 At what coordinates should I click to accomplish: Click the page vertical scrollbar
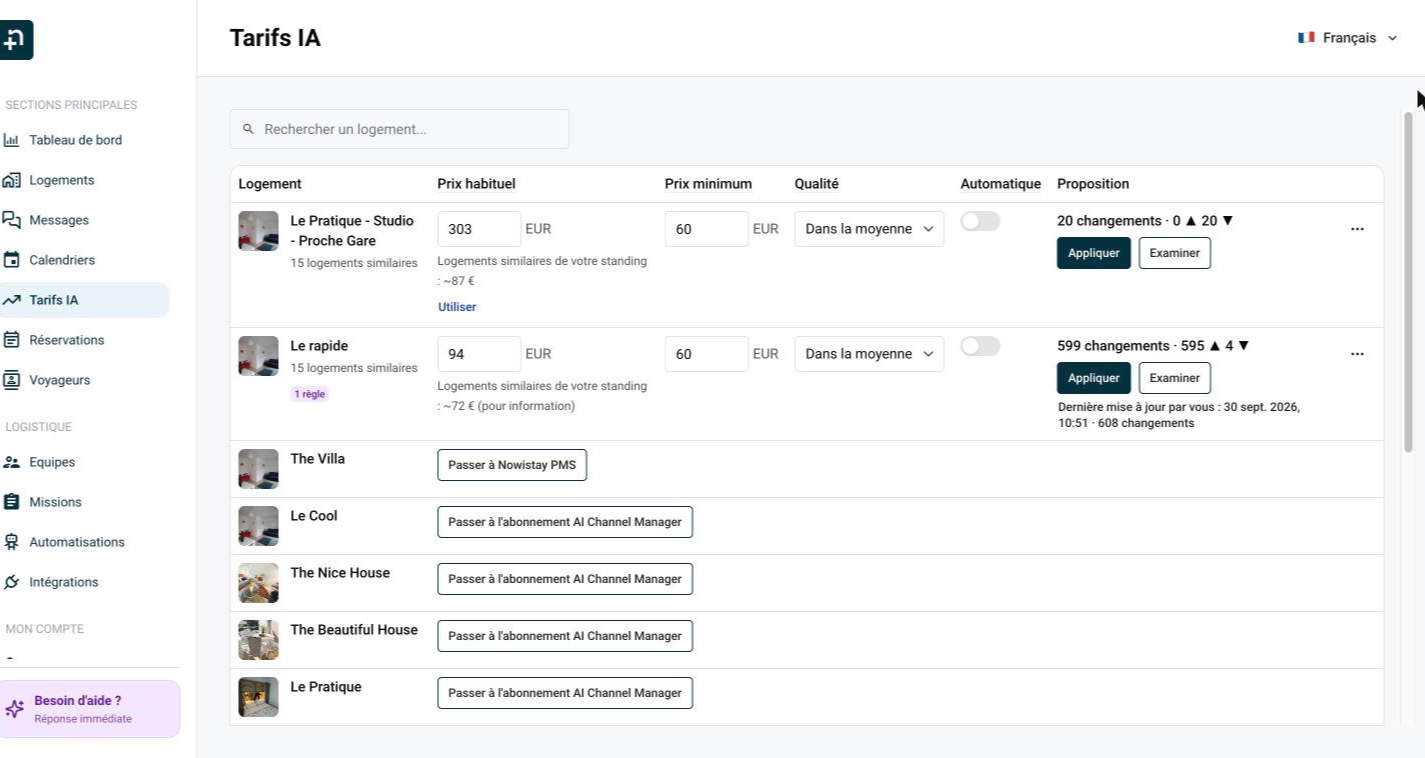pos(1409,280)
